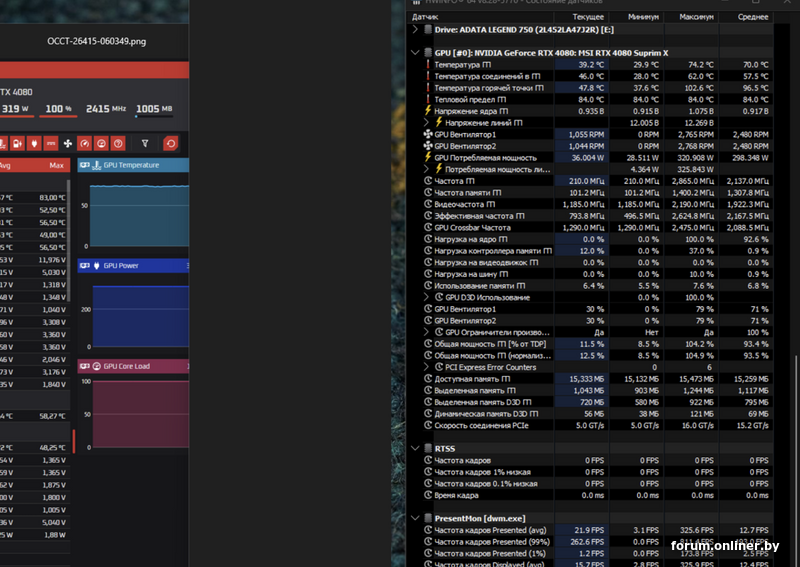Image resolution: width=800 pixels, height=567 pixels.
Task: Click the fan icon beside GPU Вентилятор1 RPM row
Action: pyautogui.click(x=428, y=134)
